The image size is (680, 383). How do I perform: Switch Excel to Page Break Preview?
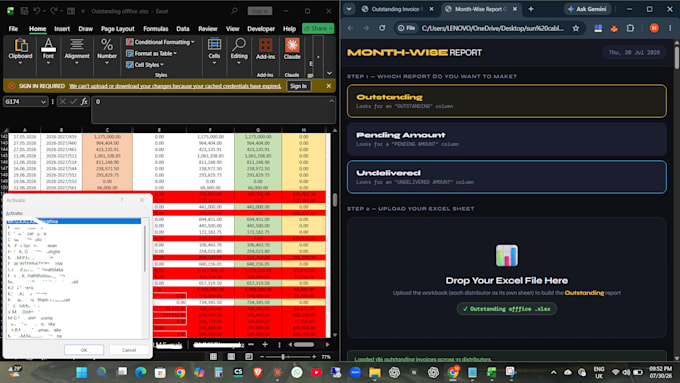coord(248,357)
